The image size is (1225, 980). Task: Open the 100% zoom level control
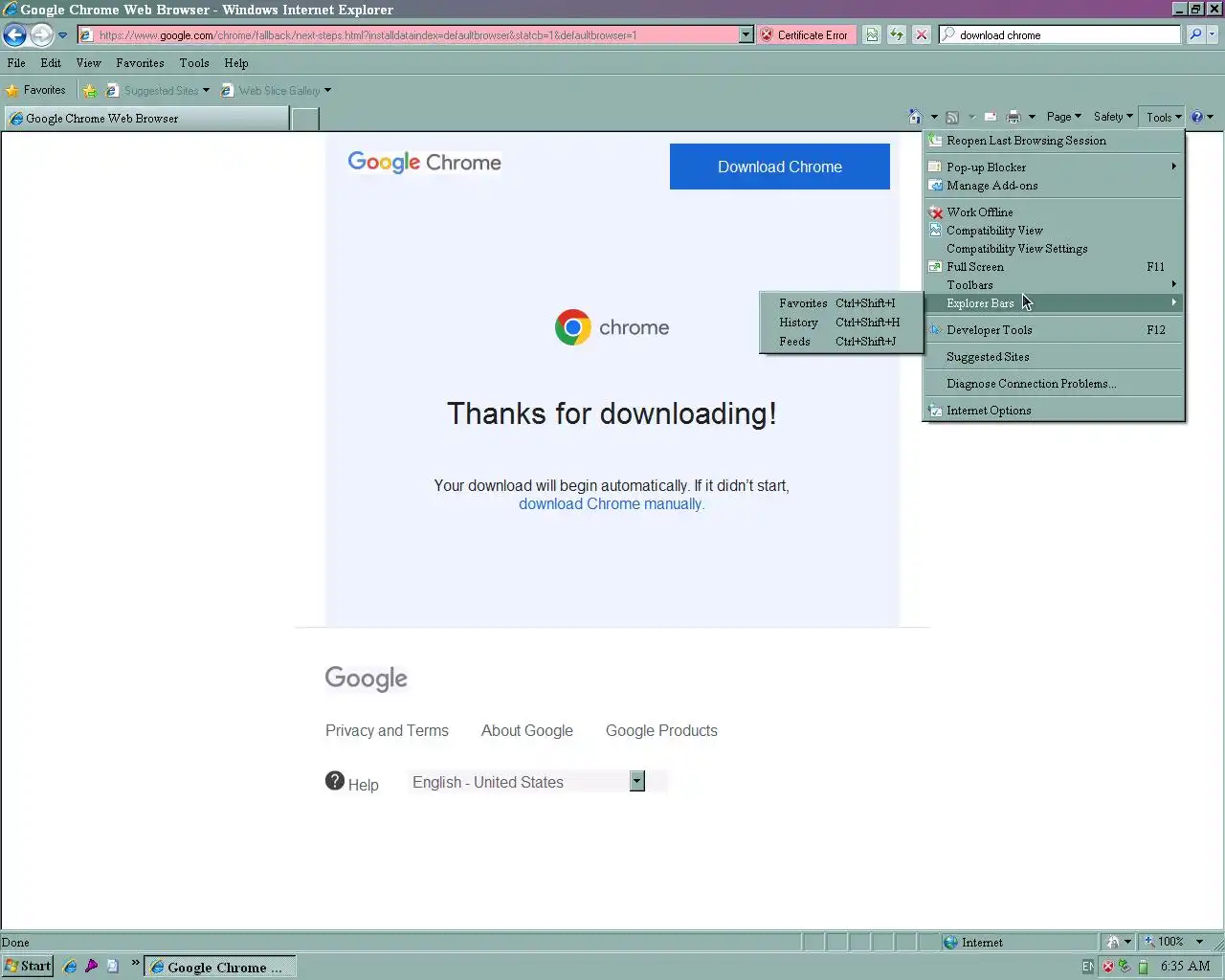point(1174,943)
